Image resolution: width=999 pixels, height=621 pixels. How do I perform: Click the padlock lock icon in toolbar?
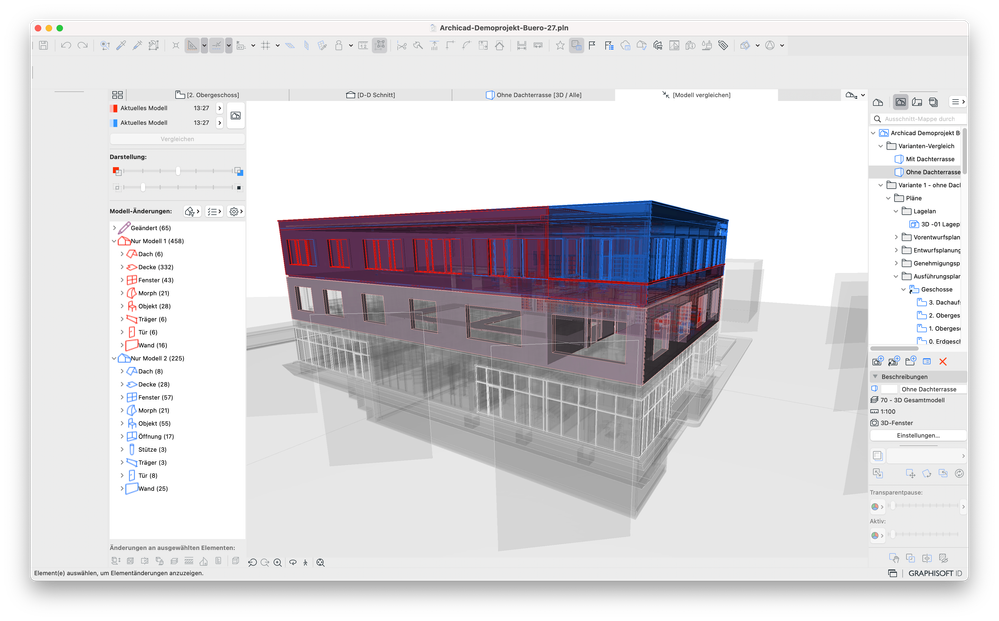click(338, 45)
